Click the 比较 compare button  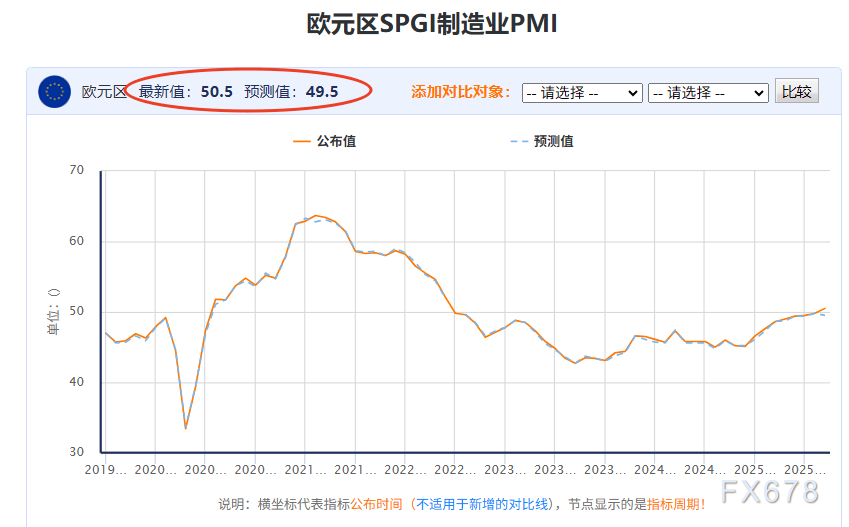[796, 91]
